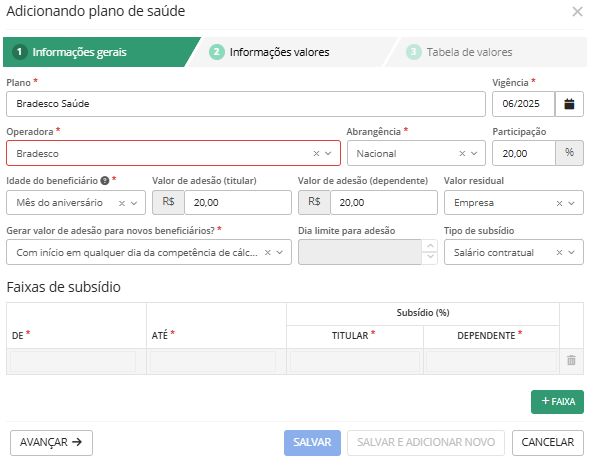This screenshot has height=462, width=592.
Task: Expand the Abrangência dropdown arrow
Action: (x=474, y=153)
